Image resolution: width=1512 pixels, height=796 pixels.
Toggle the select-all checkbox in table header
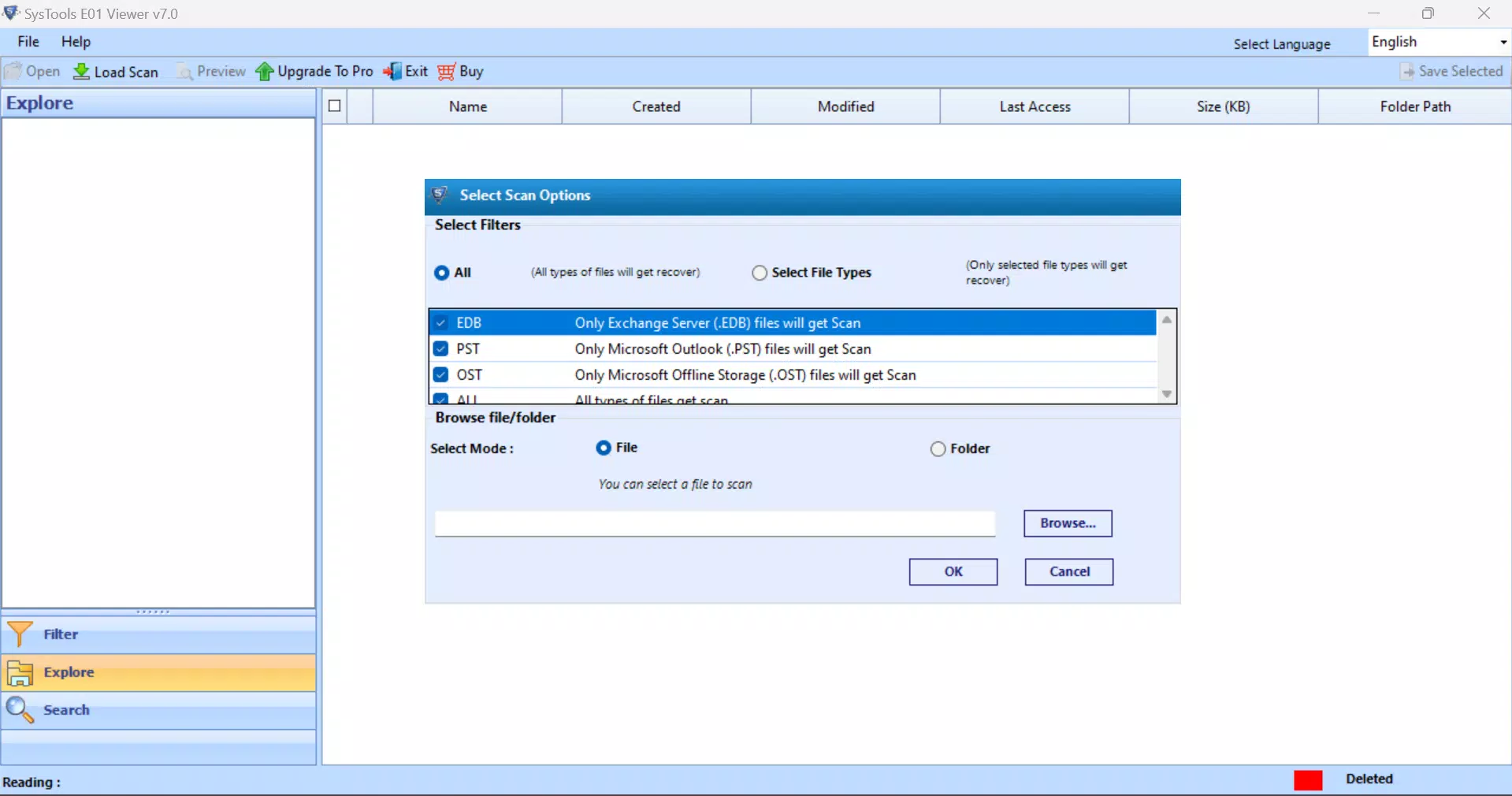(x=335, y=106)
